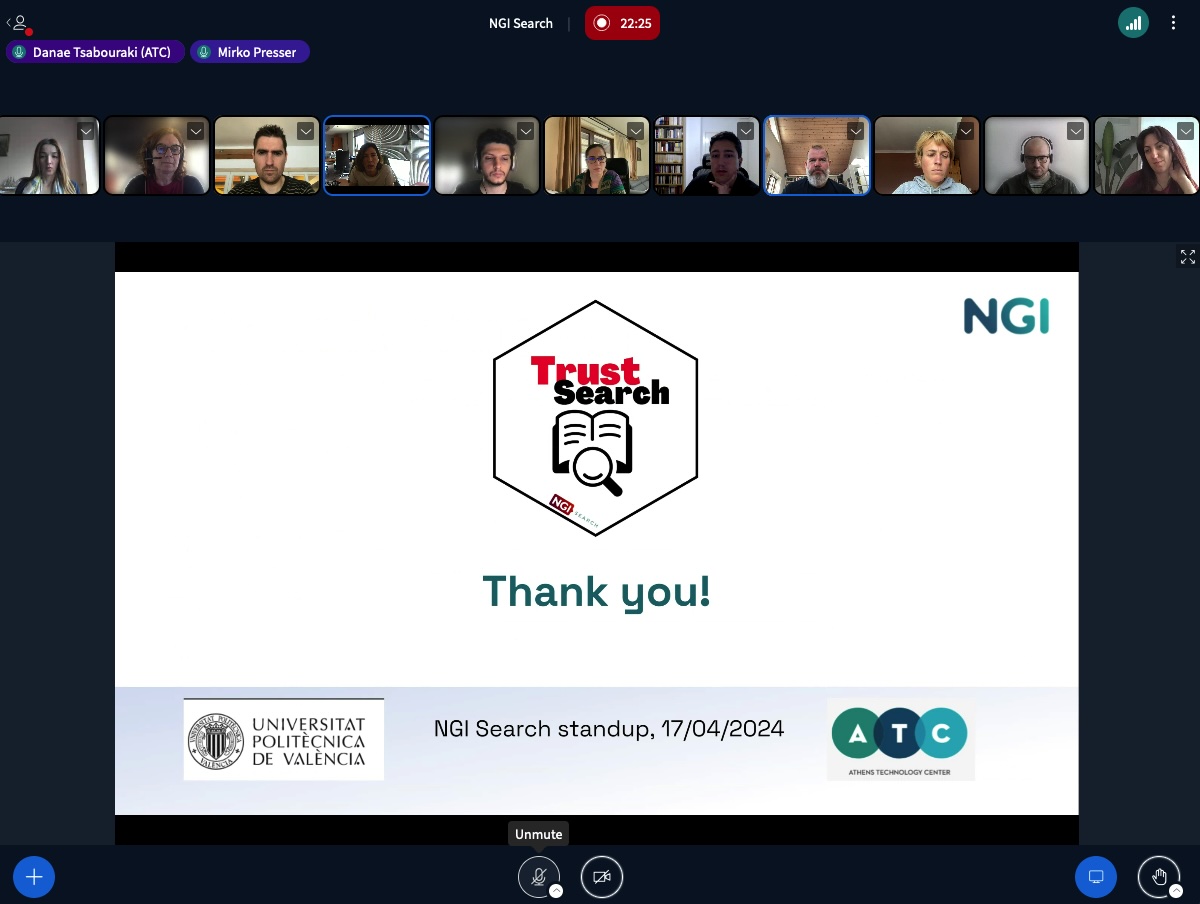Toggle the users list panel icon
The image size is (1200, 904).
18,23
